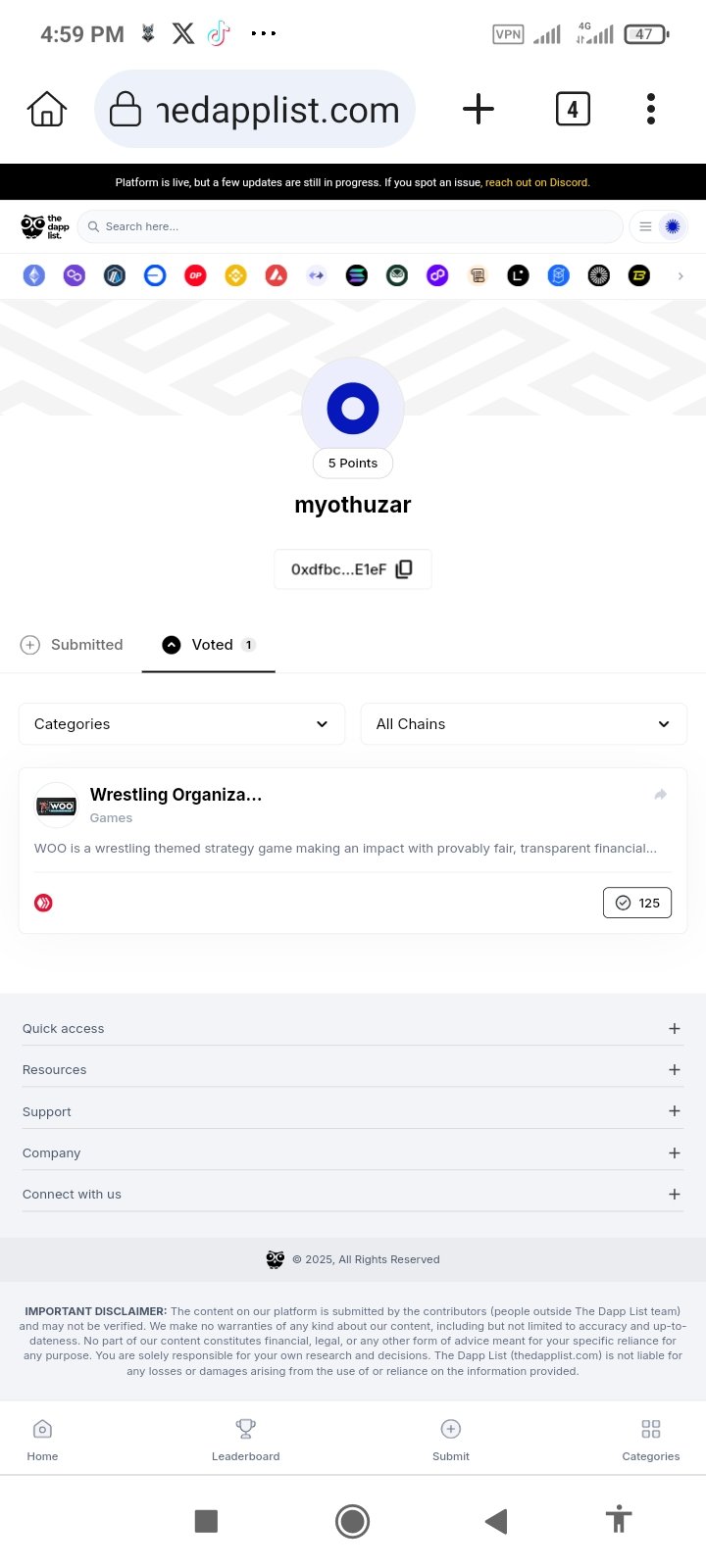706x1568 pixels.
Task: Follow the reach out on Discord link
Action: pos(537,182)
